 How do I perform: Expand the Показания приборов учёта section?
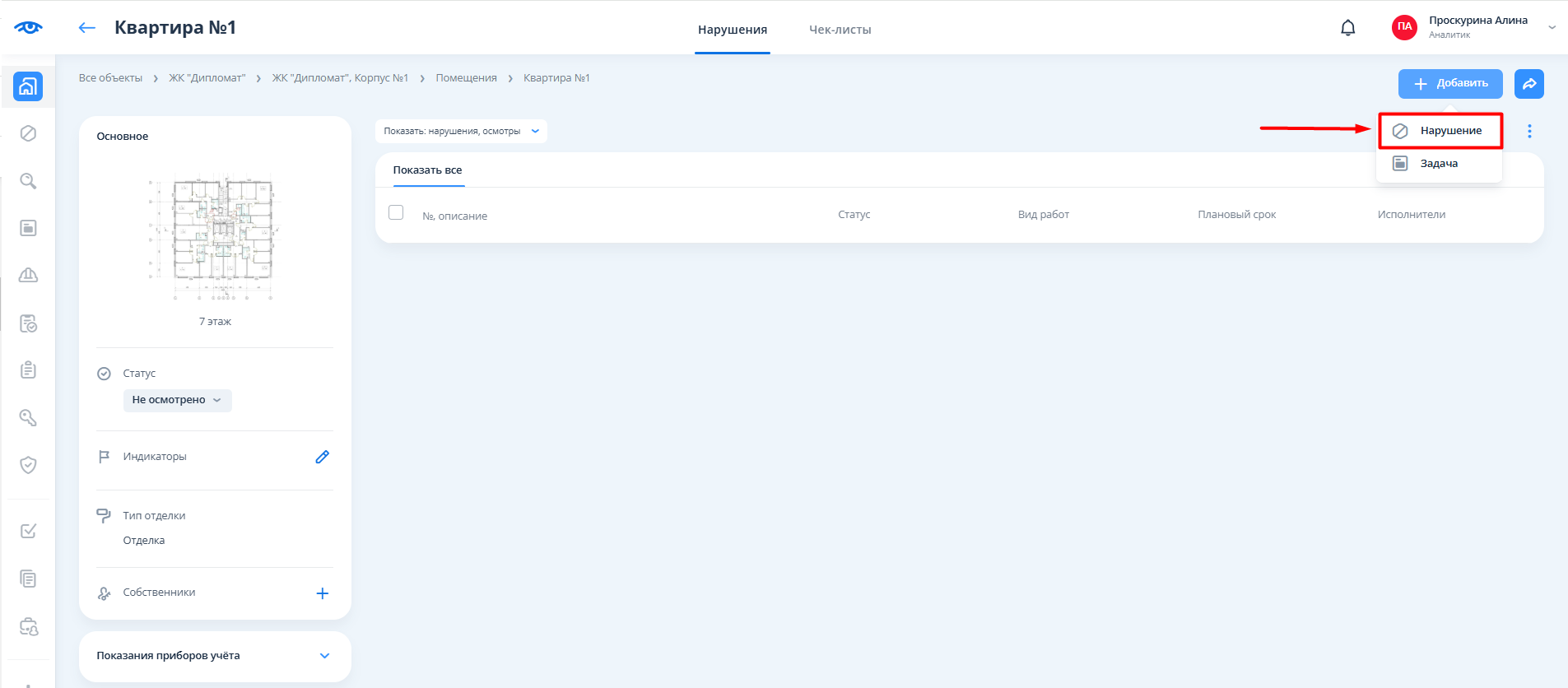point(324,656)
